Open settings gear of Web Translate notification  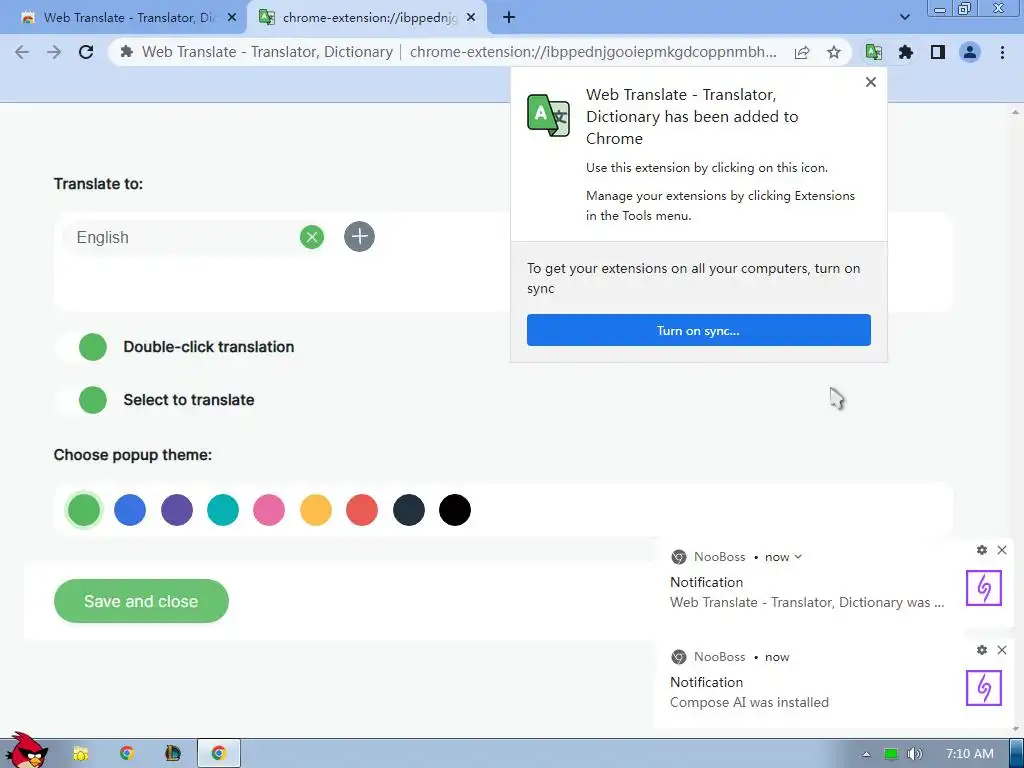(x=982, y=550)
